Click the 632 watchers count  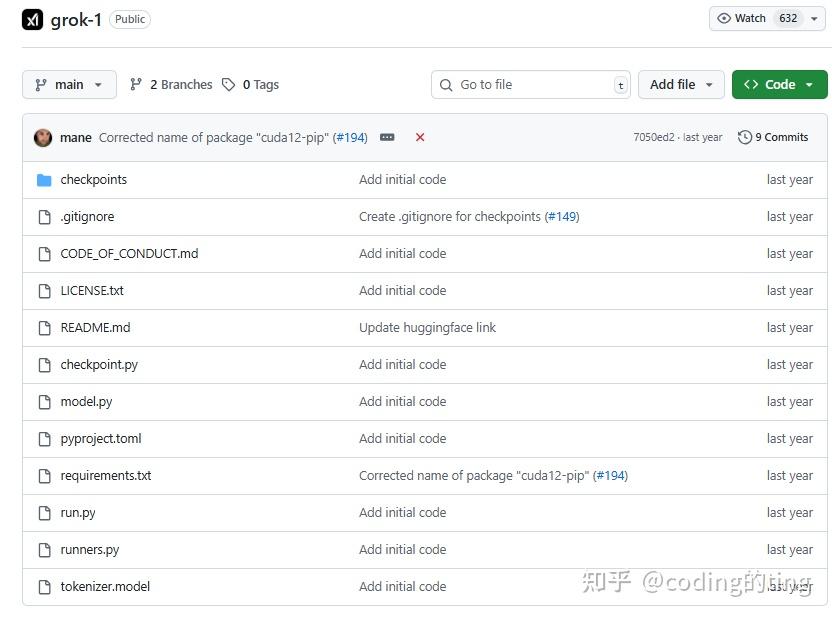(x=788, y=18)
